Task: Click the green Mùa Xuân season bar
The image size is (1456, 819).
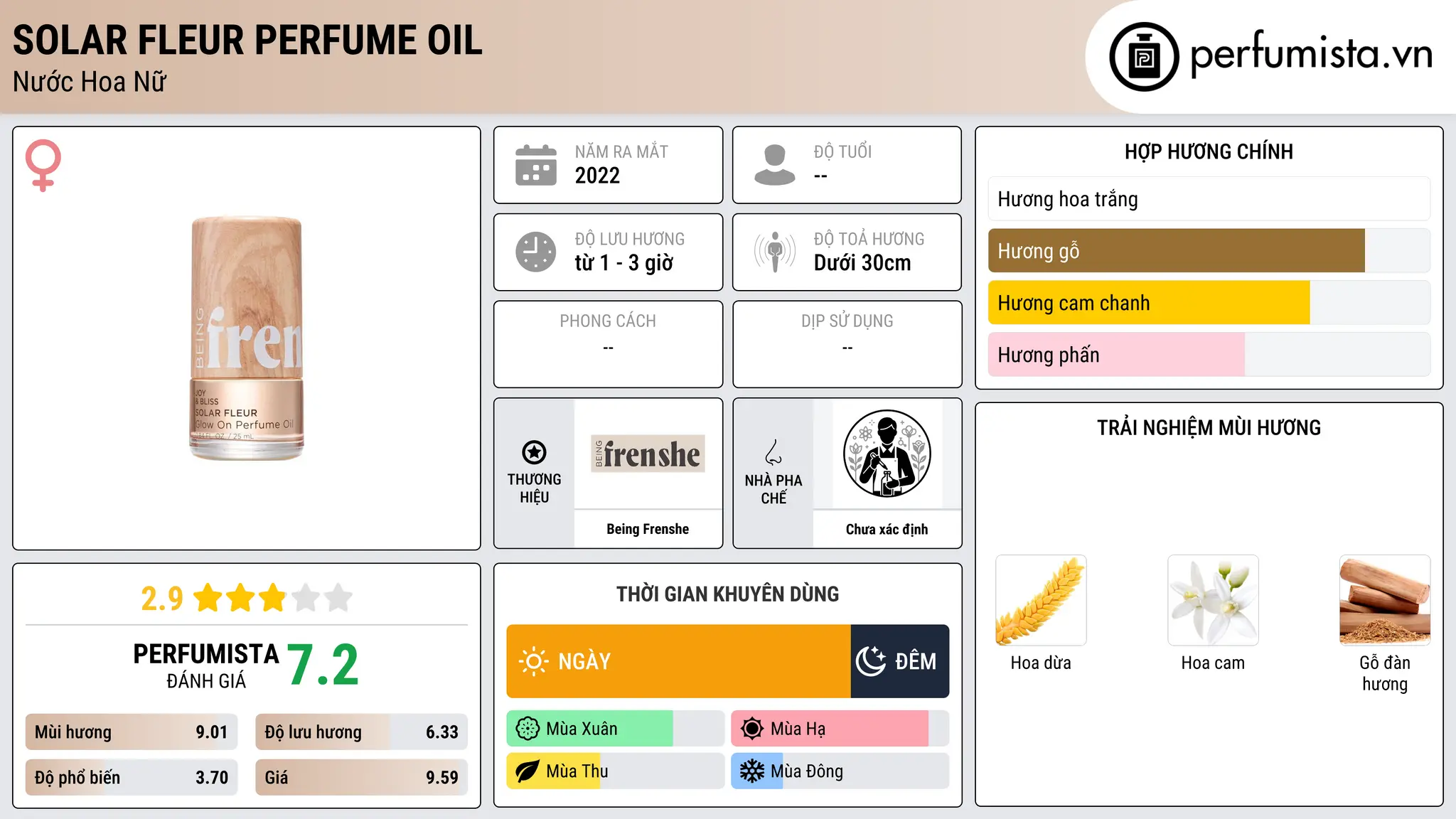Action: 615,729
